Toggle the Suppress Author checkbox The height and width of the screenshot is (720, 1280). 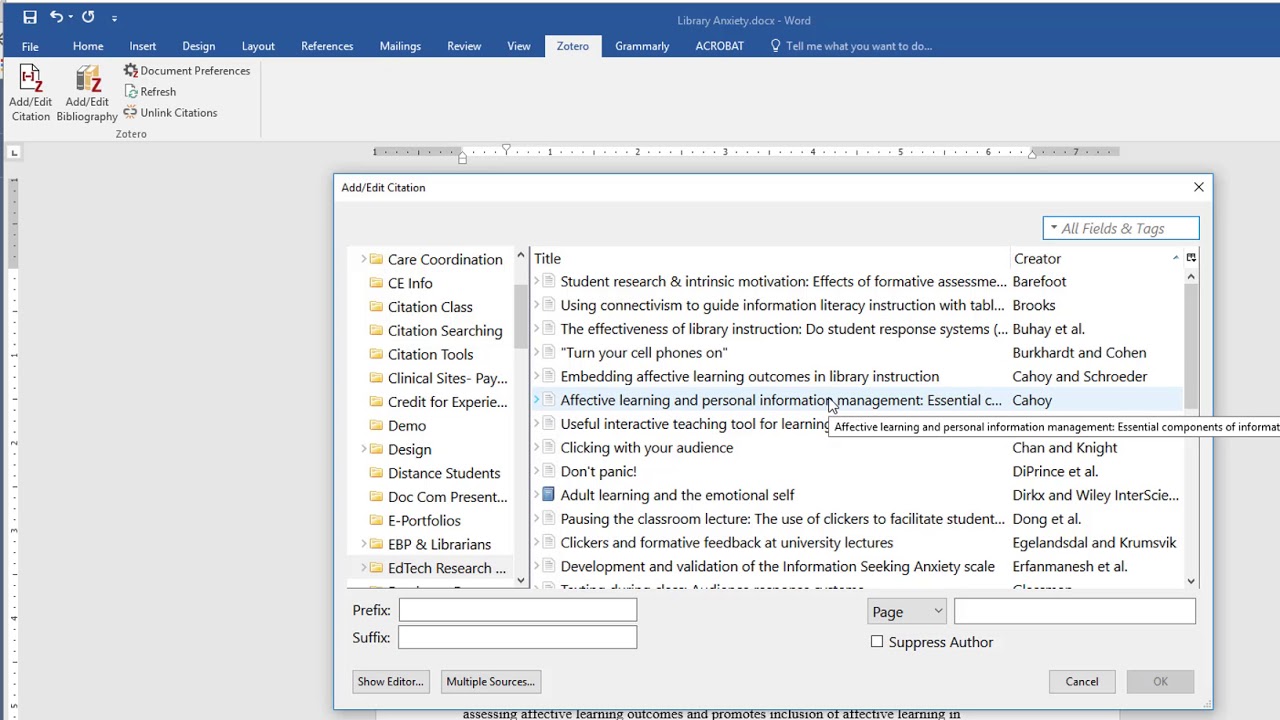click(x=877, y=642)
